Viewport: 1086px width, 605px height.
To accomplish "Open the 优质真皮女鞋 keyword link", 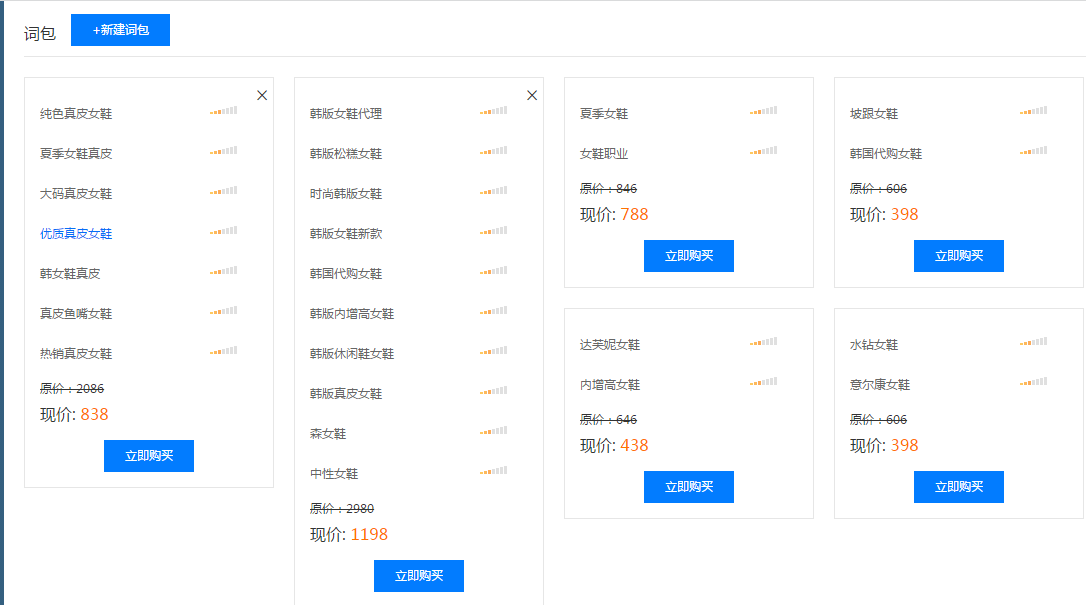I will pyautogui.click(x=76, y=234).
